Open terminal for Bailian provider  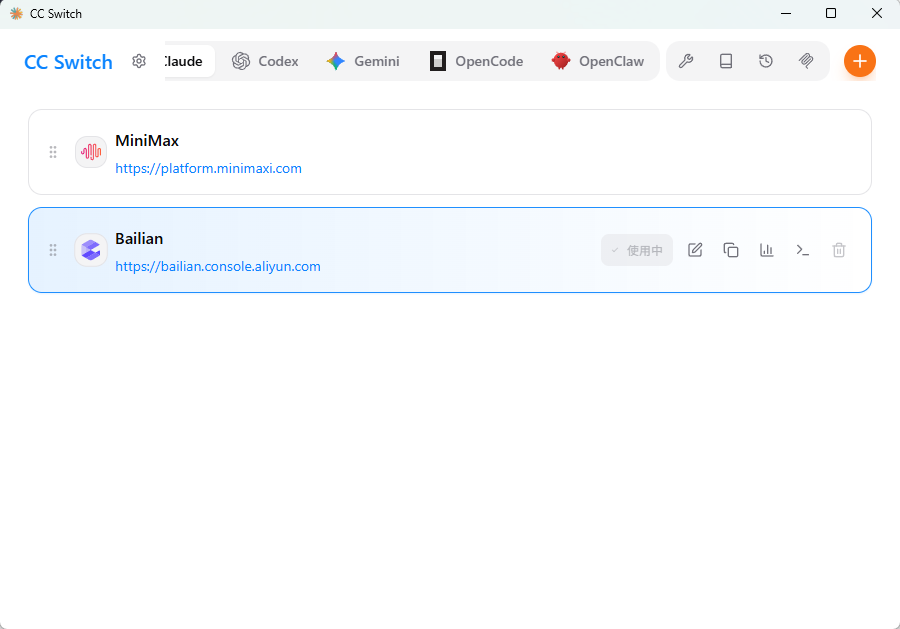(x=802, y=250)
